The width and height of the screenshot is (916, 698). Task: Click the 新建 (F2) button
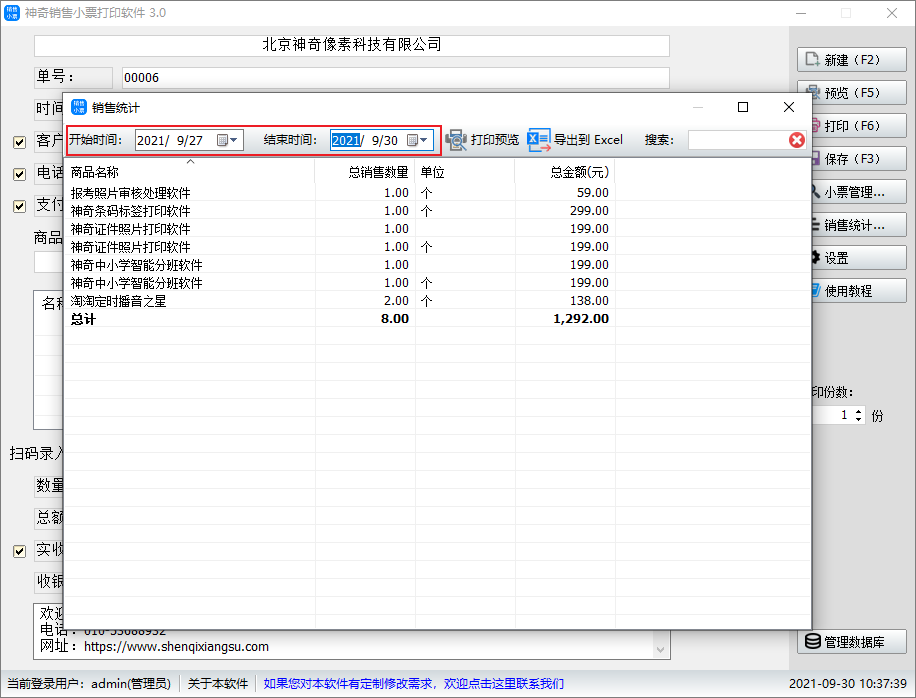(x=852, y=60)
